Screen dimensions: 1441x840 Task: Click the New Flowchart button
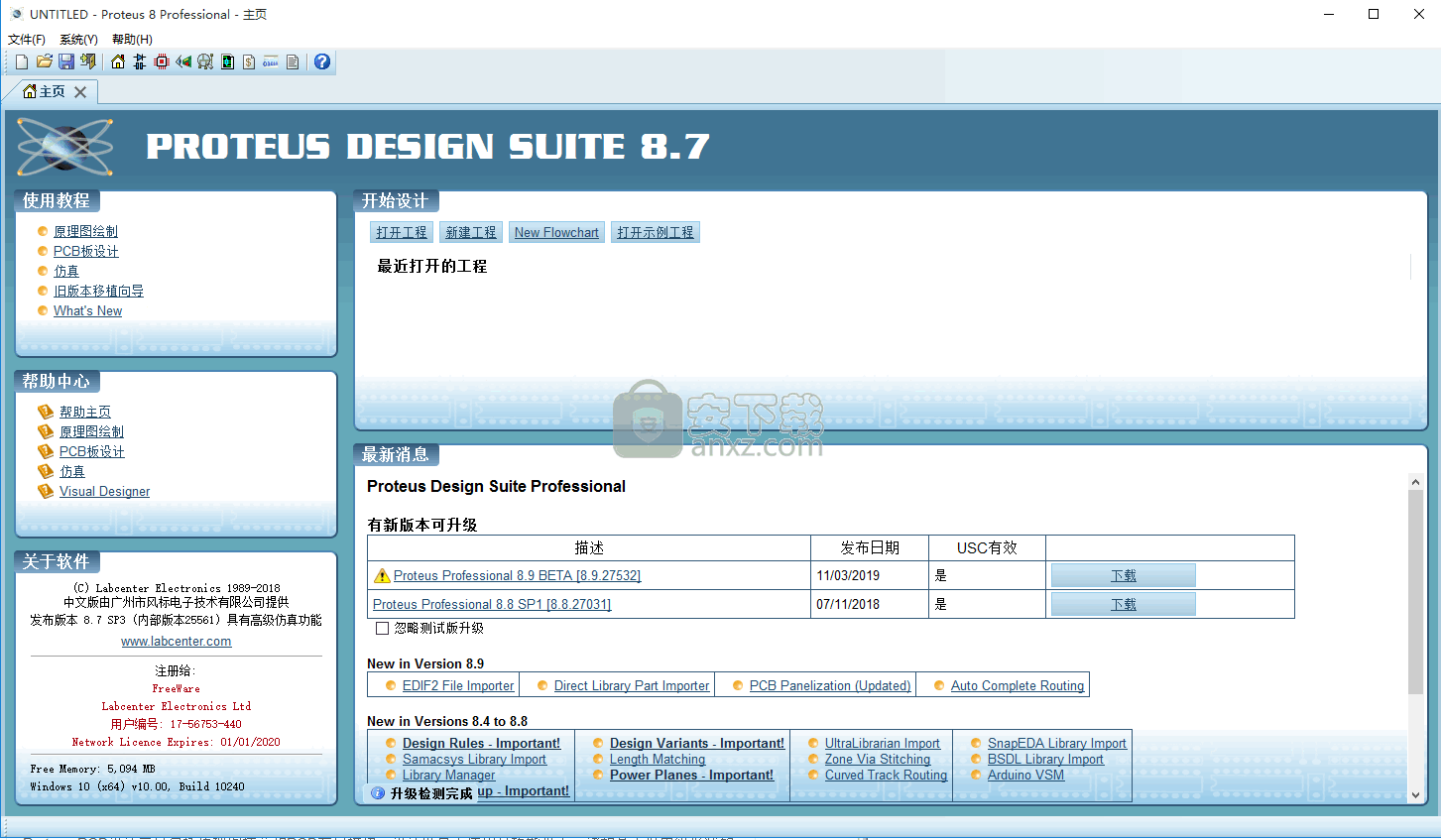tap(556, 232)
